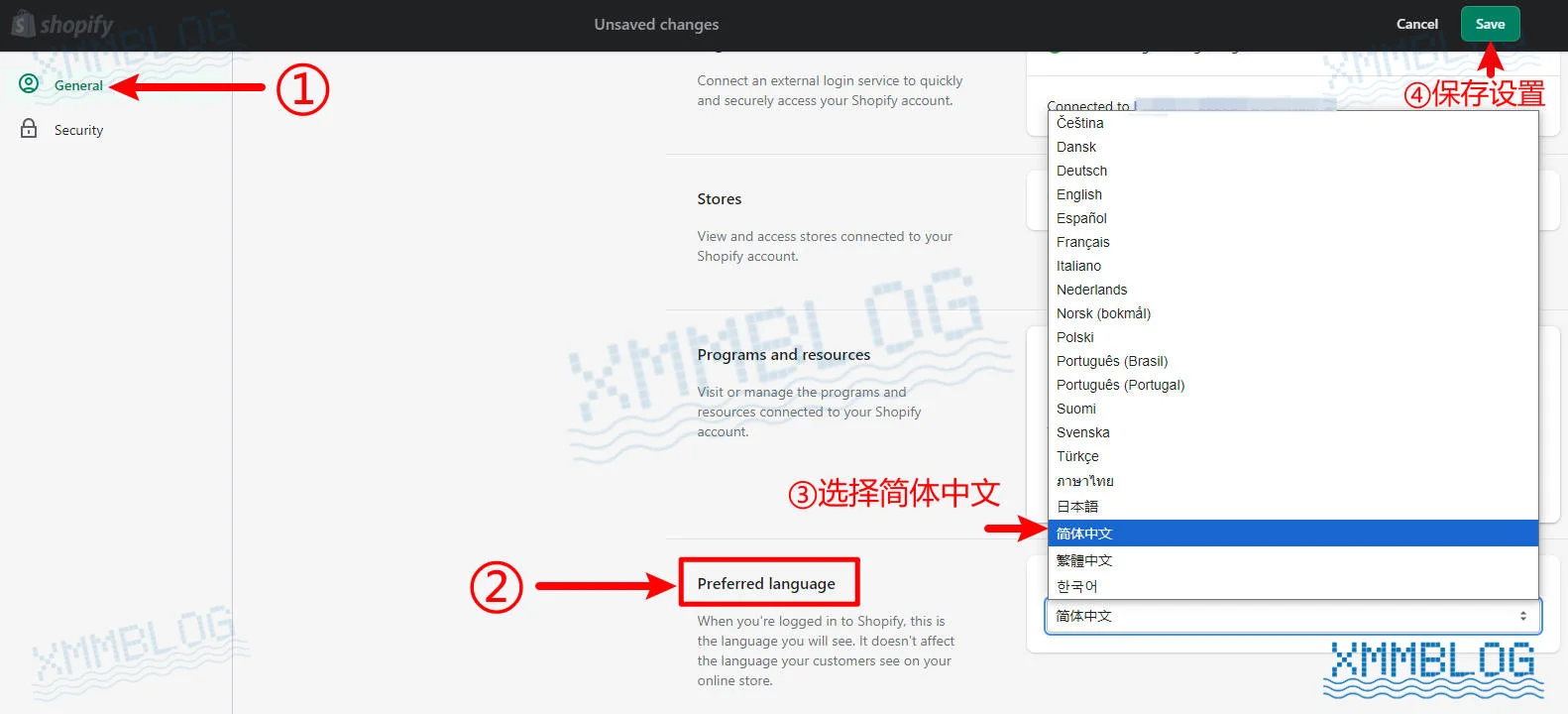Select Norsk (bokmål) language option
Image resolution: width=1568 pixels, height=714 pixels.
click(x=1292, y=313)
